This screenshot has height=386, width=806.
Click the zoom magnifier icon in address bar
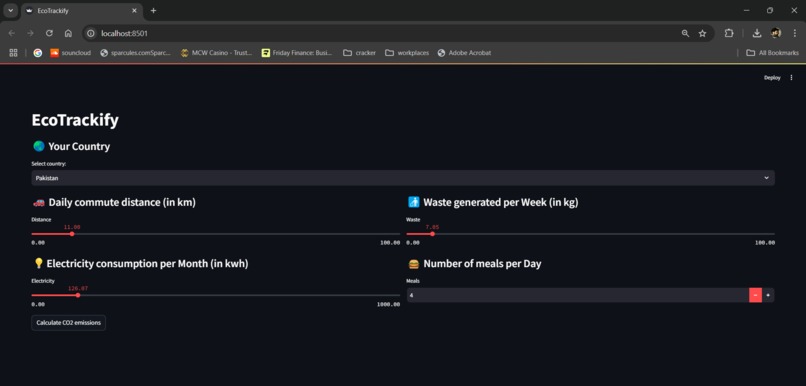(685, 33)
